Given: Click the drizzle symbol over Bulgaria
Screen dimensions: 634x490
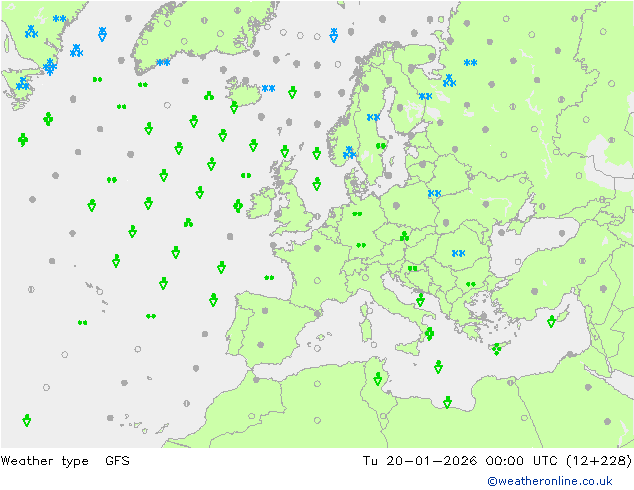Looking at the screenshot, I should [x=471, y=285].
